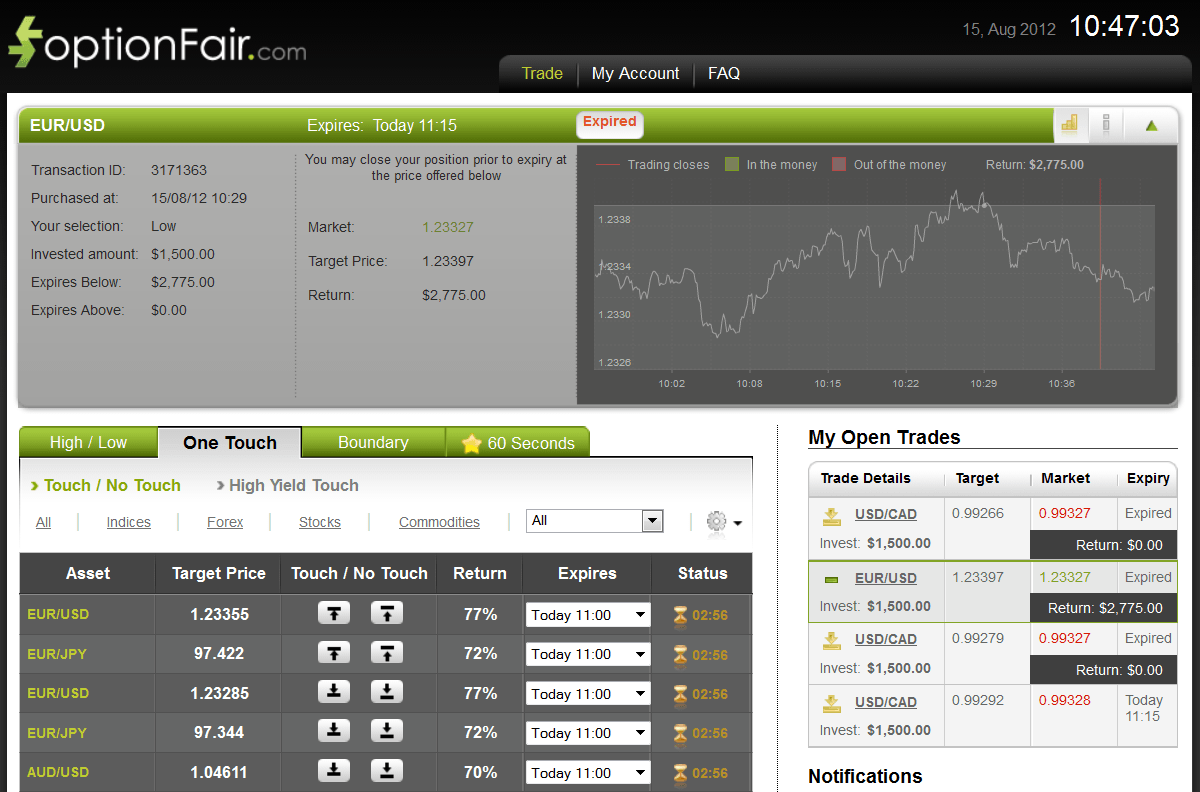Select AUD/USD asset name in table
1200x792 pixels.
[x=58, y=772]
